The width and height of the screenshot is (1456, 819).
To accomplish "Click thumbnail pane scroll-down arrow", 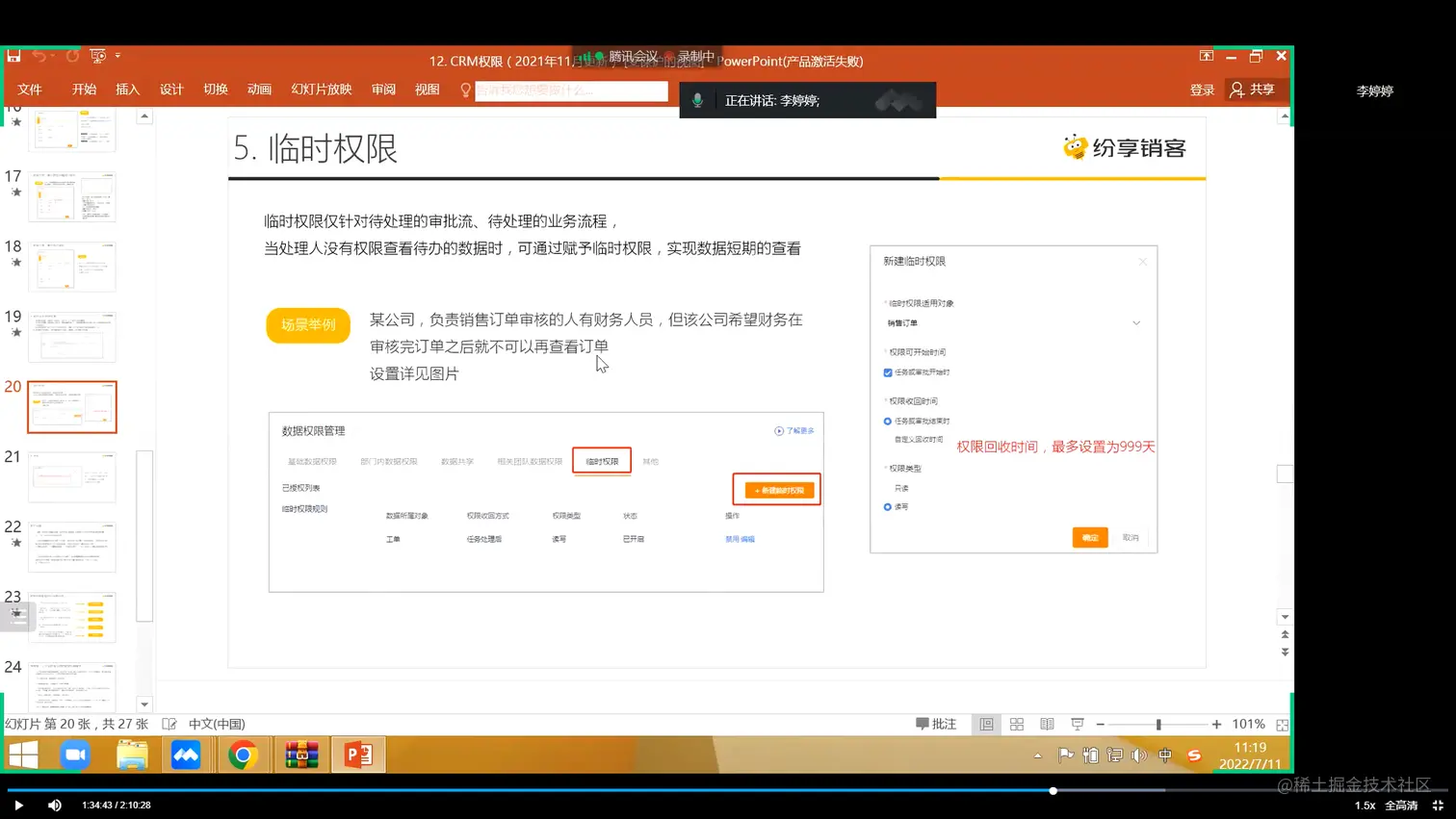I will (144, 704).
